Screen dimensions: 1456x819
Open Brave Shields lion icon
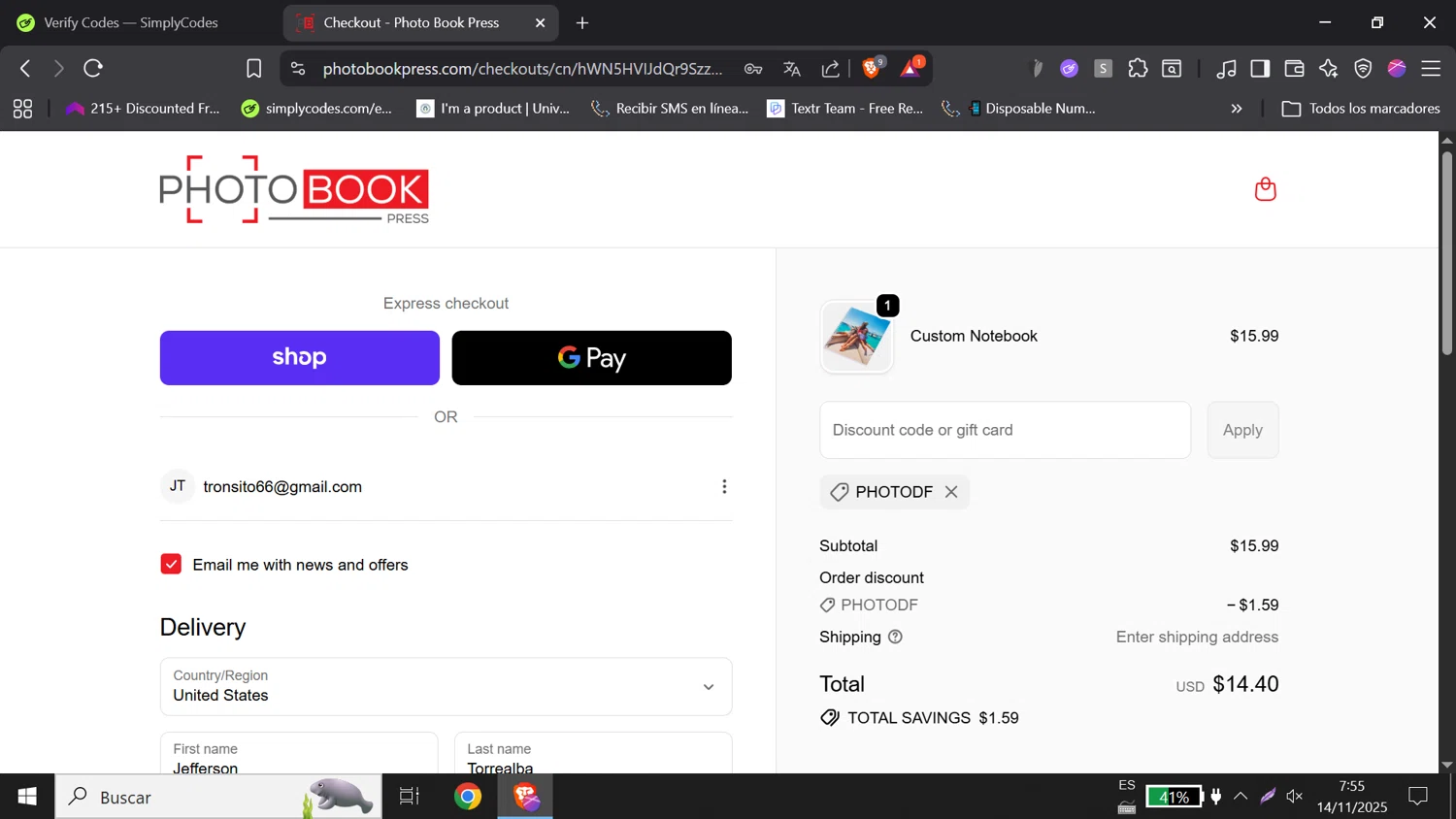tap(872, 67)
